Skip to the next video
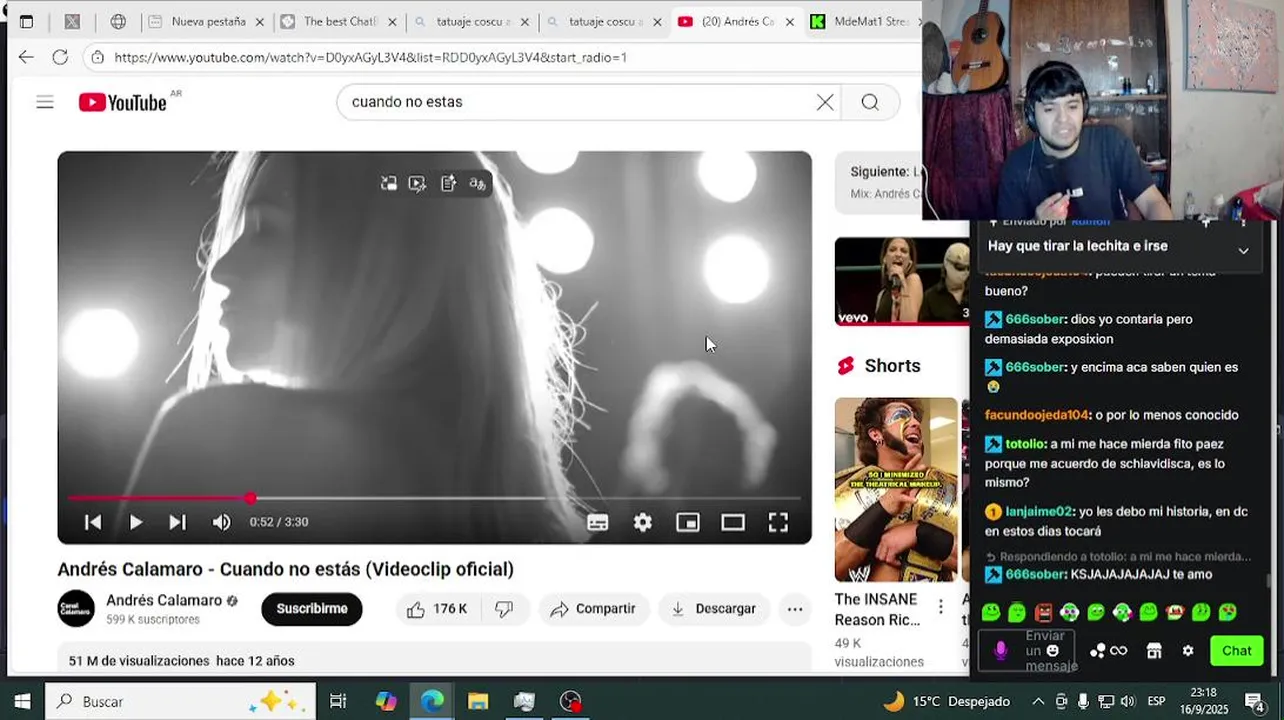The image size is (1284, 720). coord(177,522)
